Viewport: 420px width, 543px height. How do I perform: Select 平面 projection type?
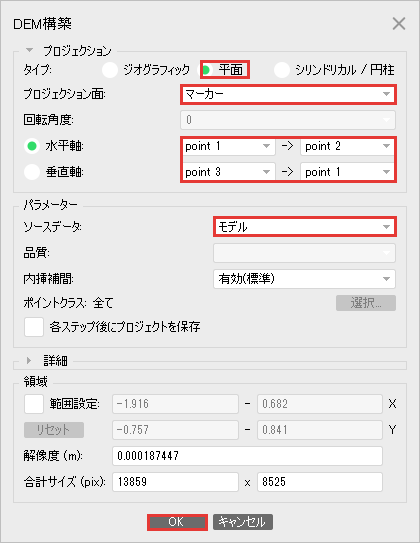click(206, 70)
